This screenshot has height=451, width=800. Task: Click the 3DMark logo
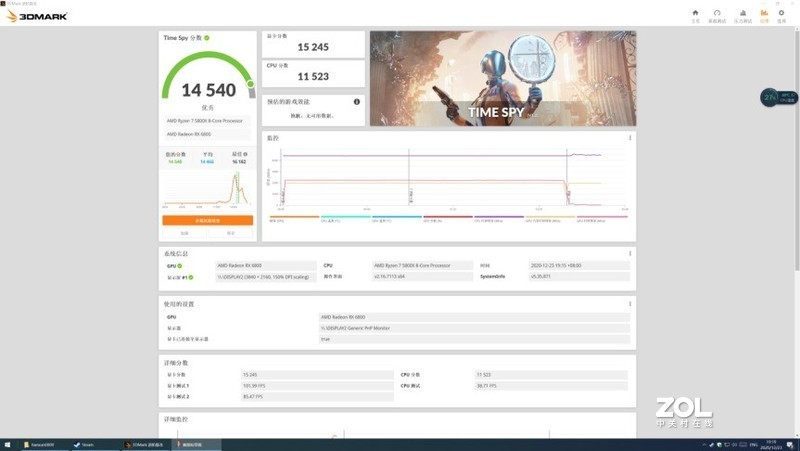(37, 16)
